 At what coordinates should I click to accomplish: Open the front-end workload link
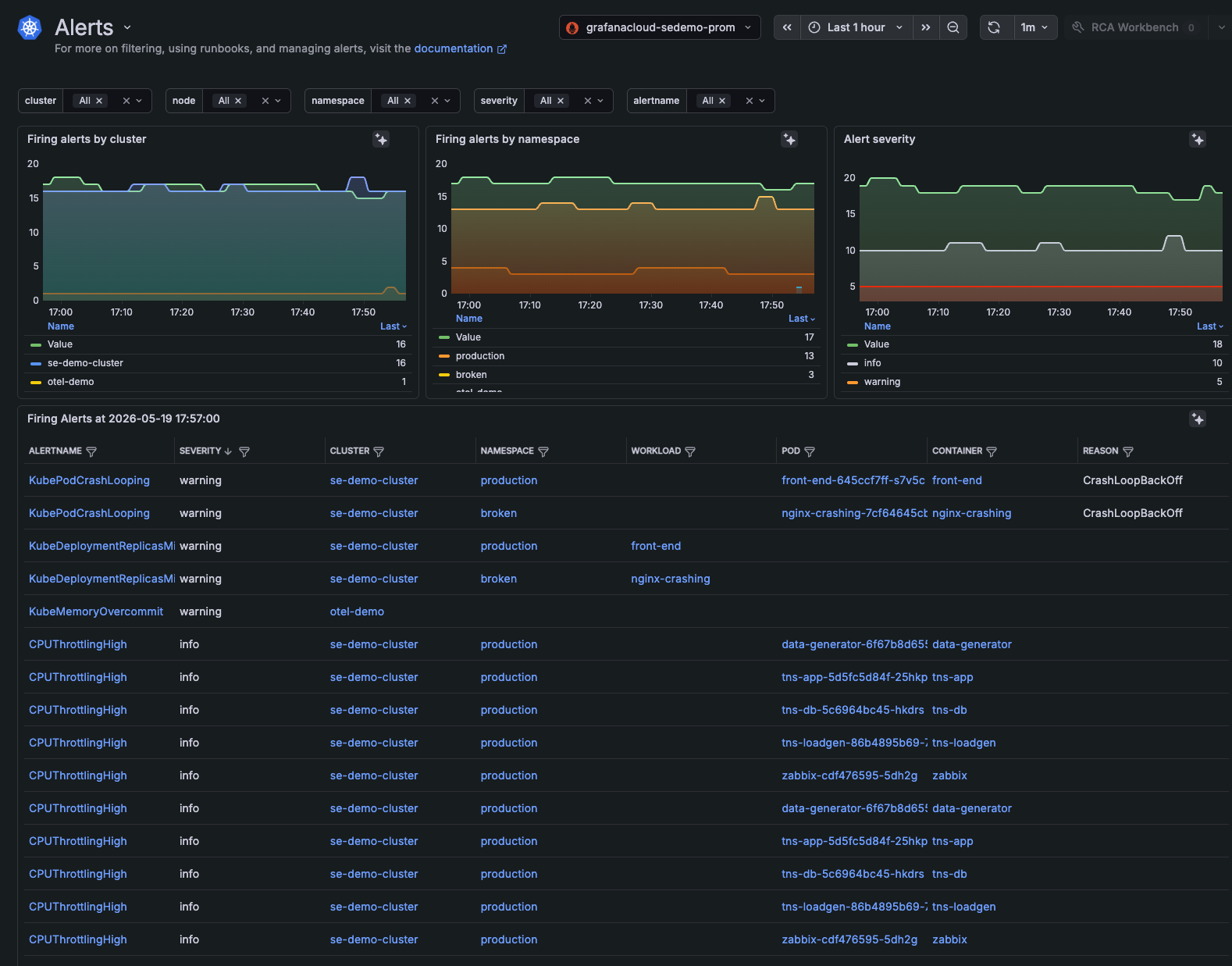click(x=656, y=546)
